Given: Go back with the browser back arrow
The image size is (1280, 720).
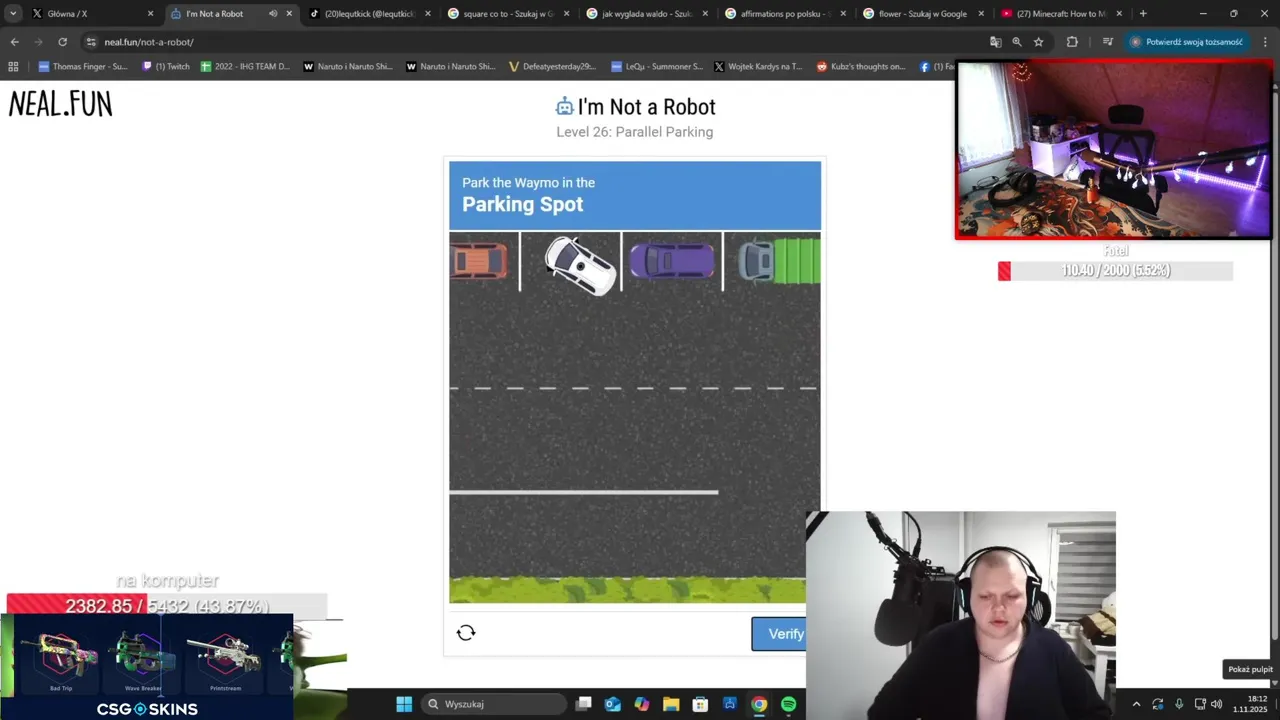Looking at the screenshot, I should coord(14,42).
